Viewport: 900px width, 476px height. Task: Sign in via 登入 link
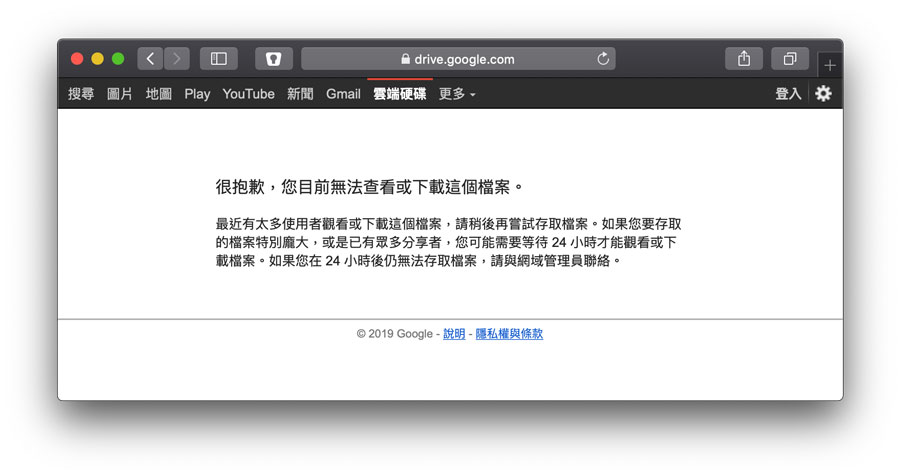tap(788, 94)
